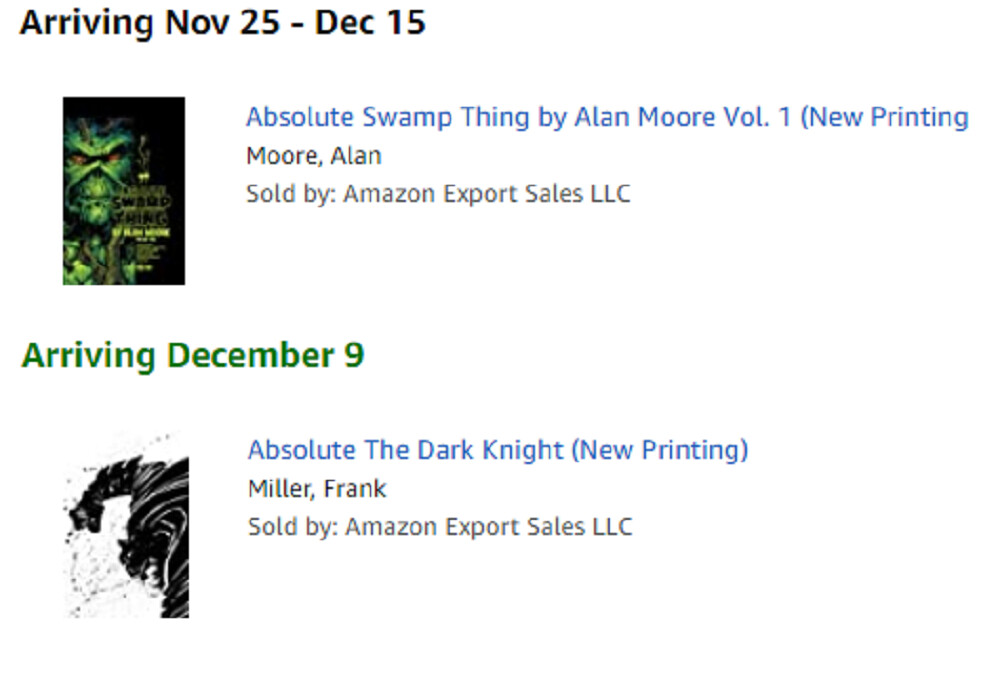Select the author name Miller, Frank

click(x=316, y=489)
